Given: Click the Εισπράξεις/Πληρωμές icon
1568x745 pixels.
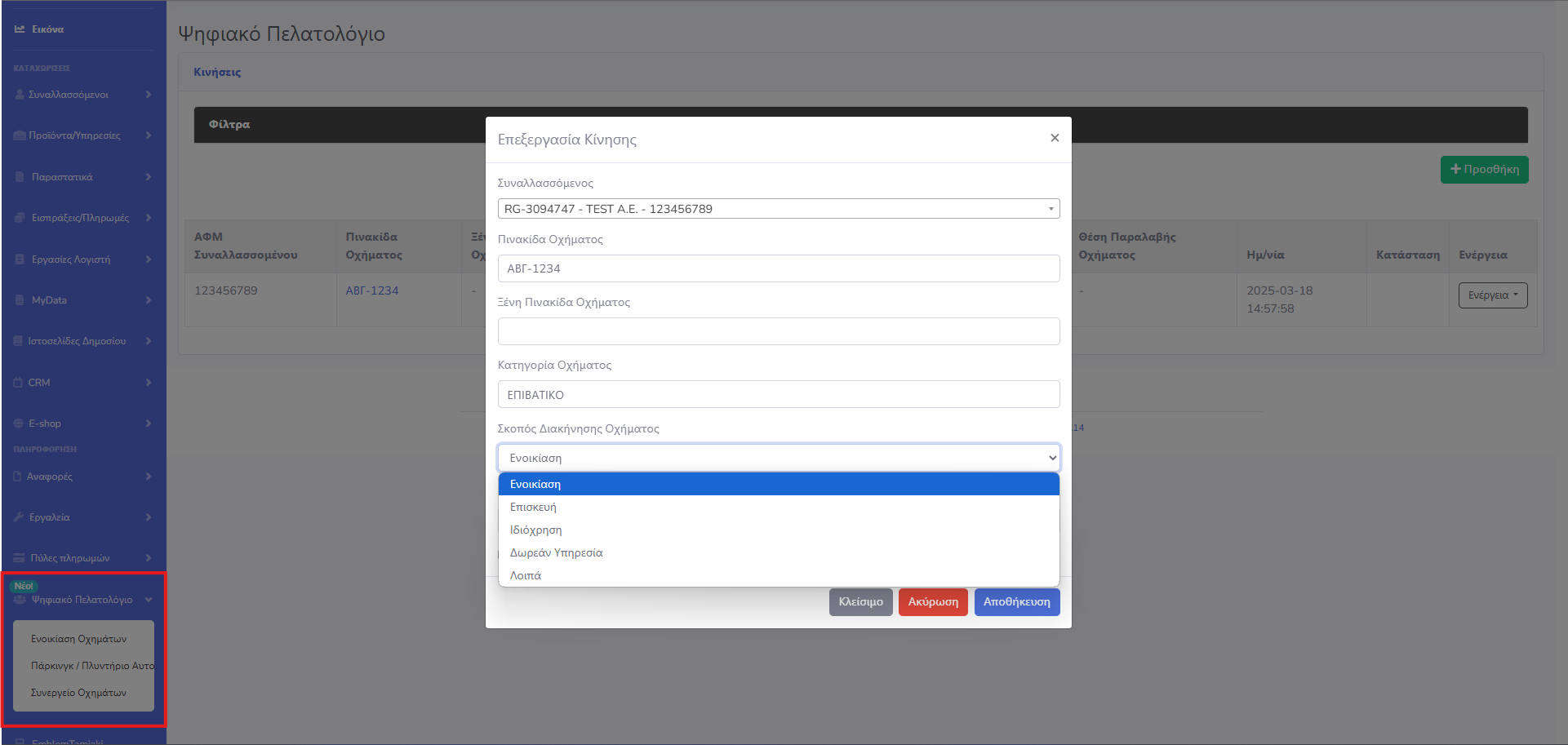Looking at the screenshot, I should coord(20,218).
